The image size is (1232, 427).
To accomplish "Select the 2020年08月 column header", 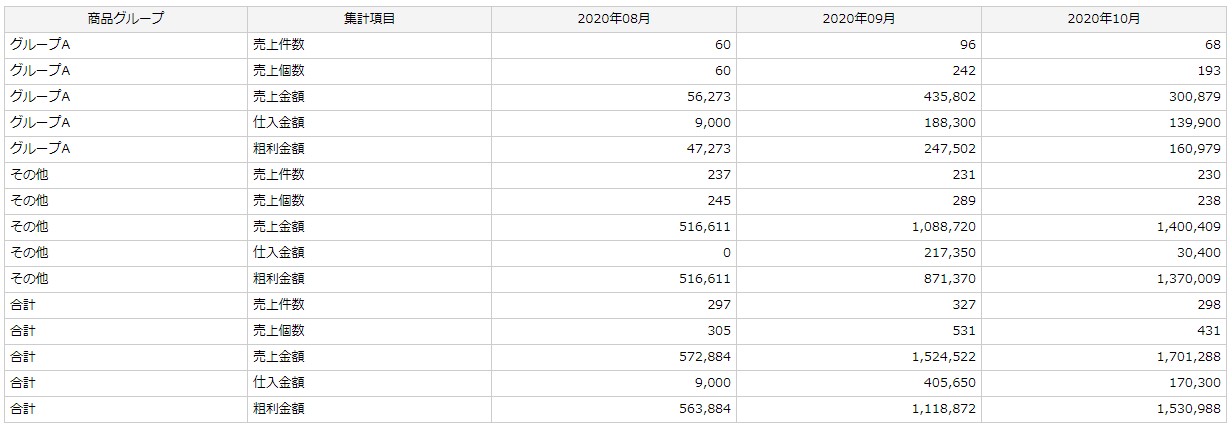I will click(614, 19).
